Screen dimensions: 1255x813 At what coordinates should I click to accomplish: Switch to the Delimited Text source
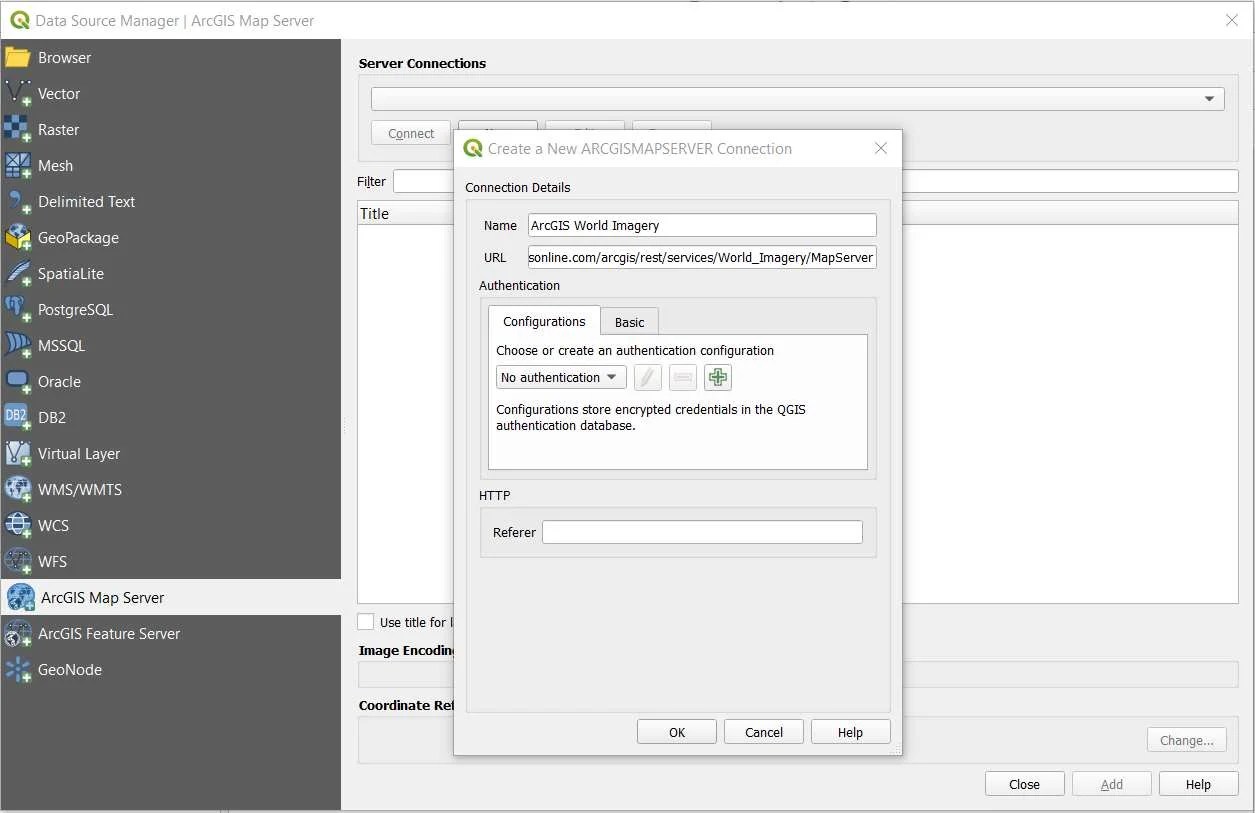pos(87,201)
